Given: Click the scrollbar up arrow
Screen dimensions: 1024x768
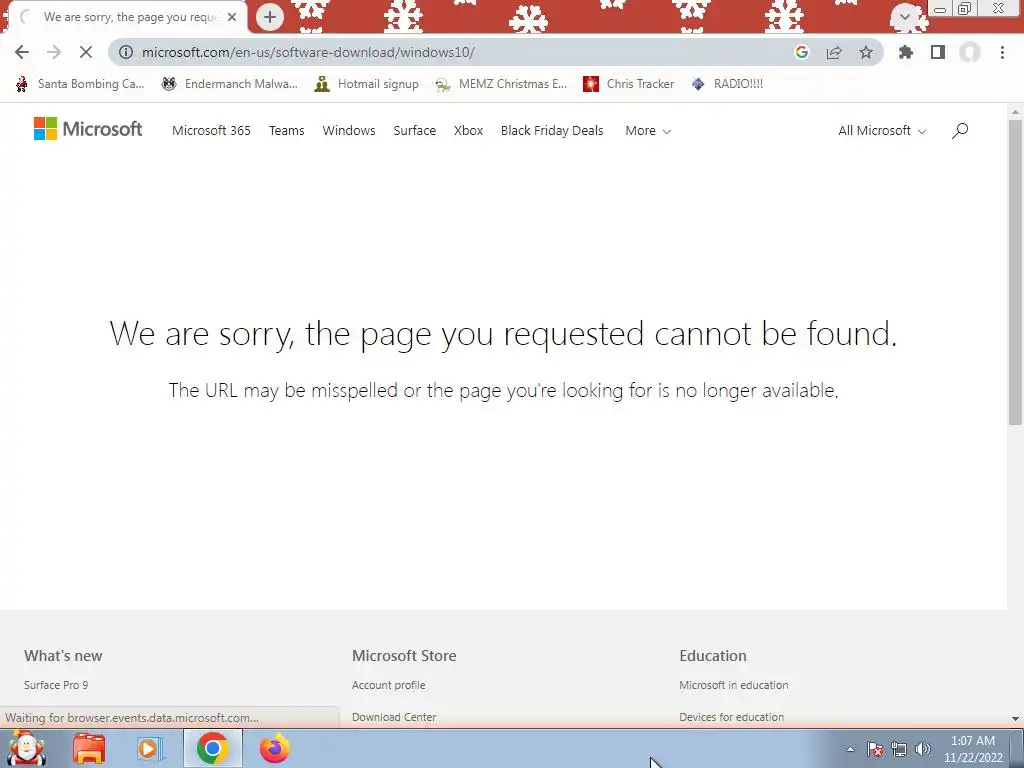Looking at the screenshot, I should (x=1015, y=112).
